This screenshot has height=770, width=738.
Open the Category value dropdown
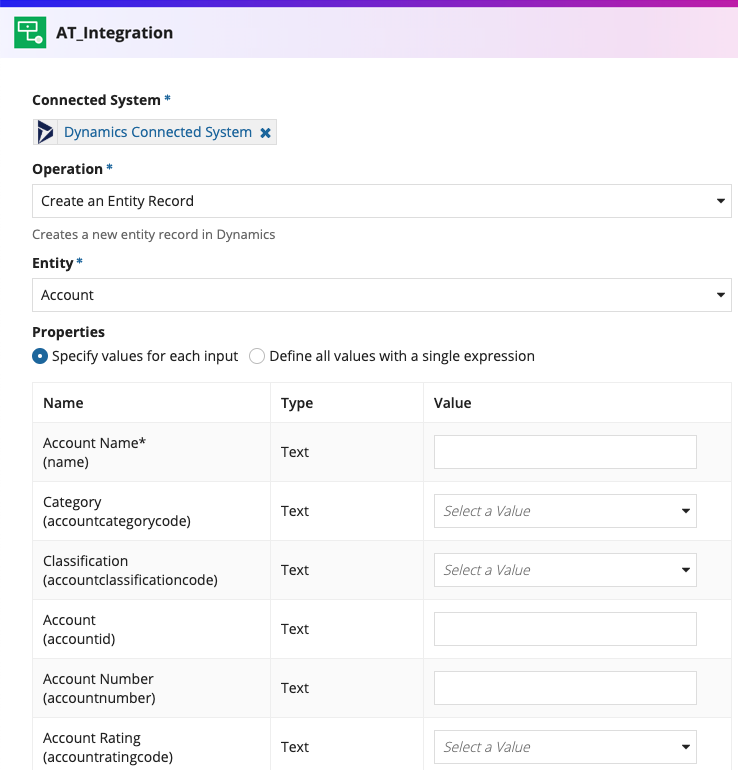(x=565, y=511)
